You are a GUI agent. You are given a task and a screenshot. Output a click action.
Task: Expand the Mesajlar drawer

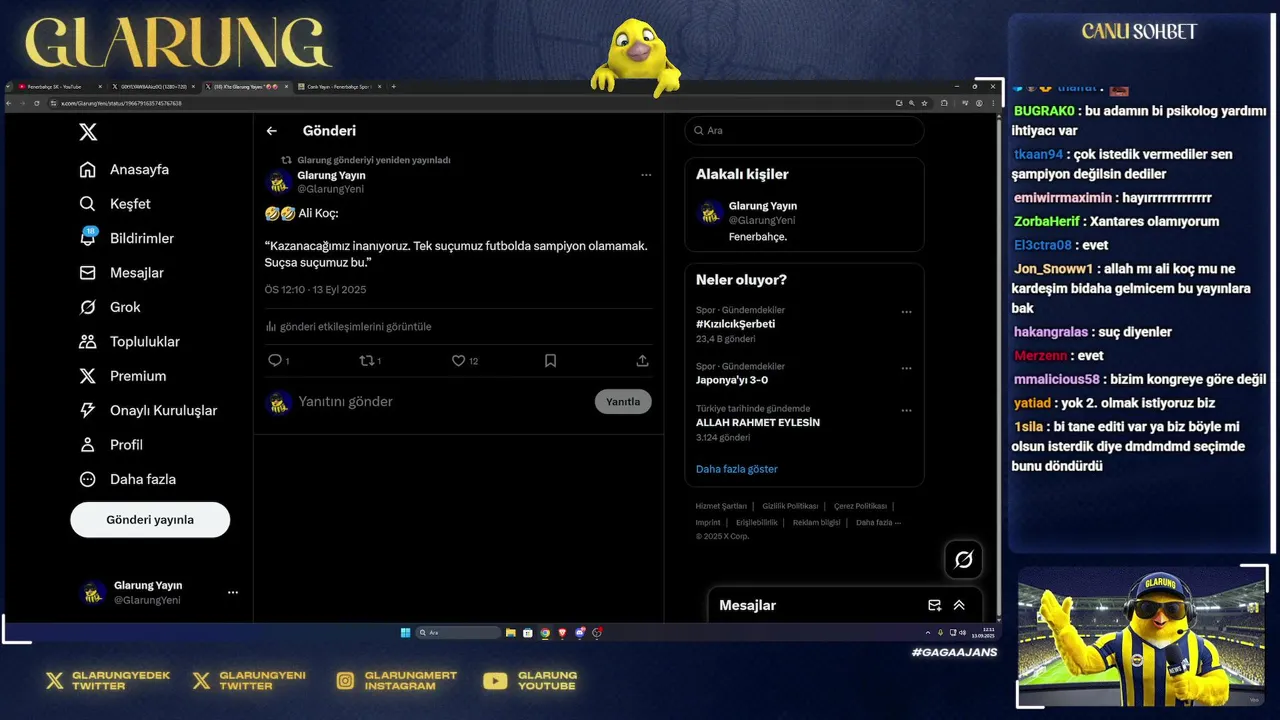point(959,605)
